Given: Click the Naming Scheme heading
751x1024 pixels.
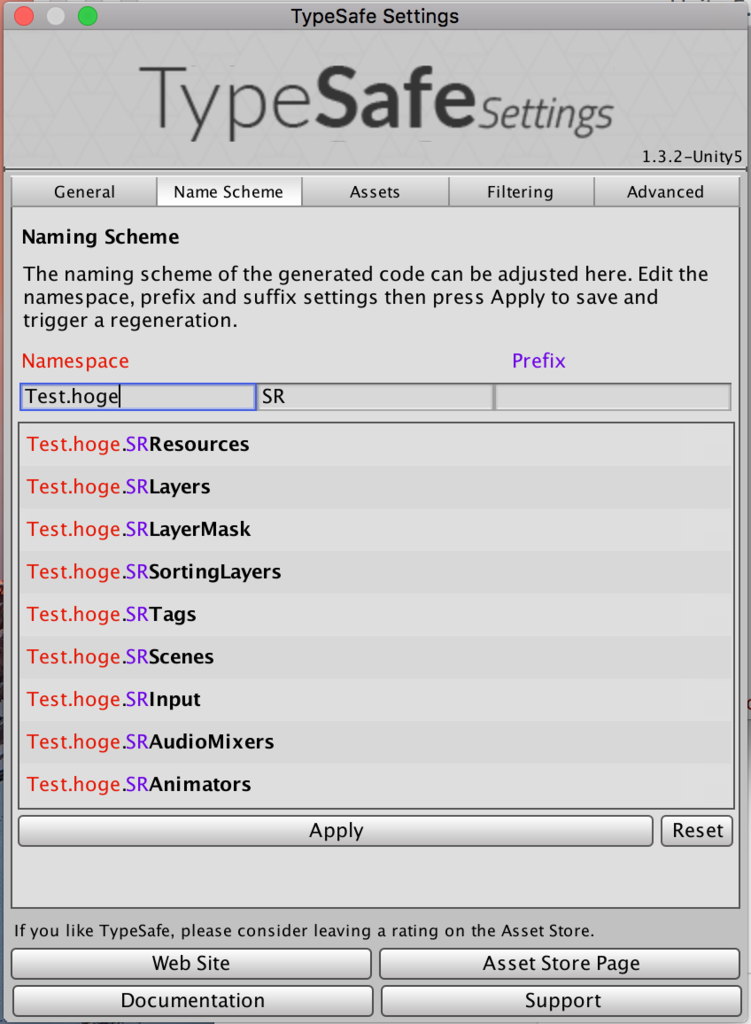Looking at the screenshot, I should [101, 236].
